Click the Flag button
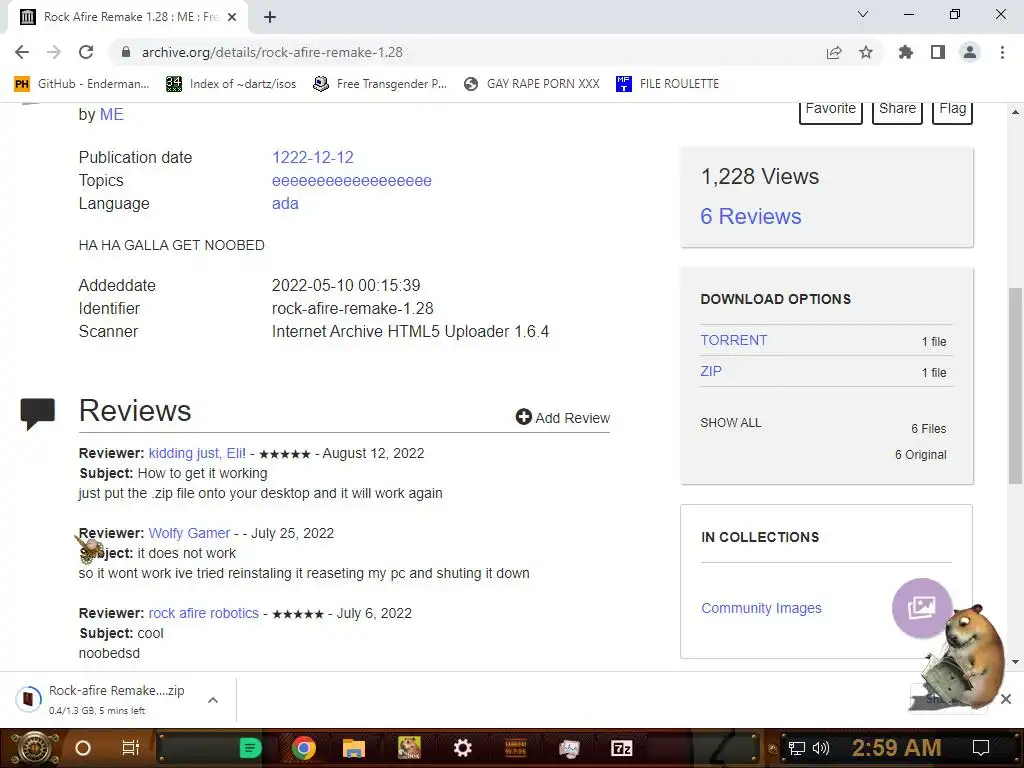 [953, 110]
